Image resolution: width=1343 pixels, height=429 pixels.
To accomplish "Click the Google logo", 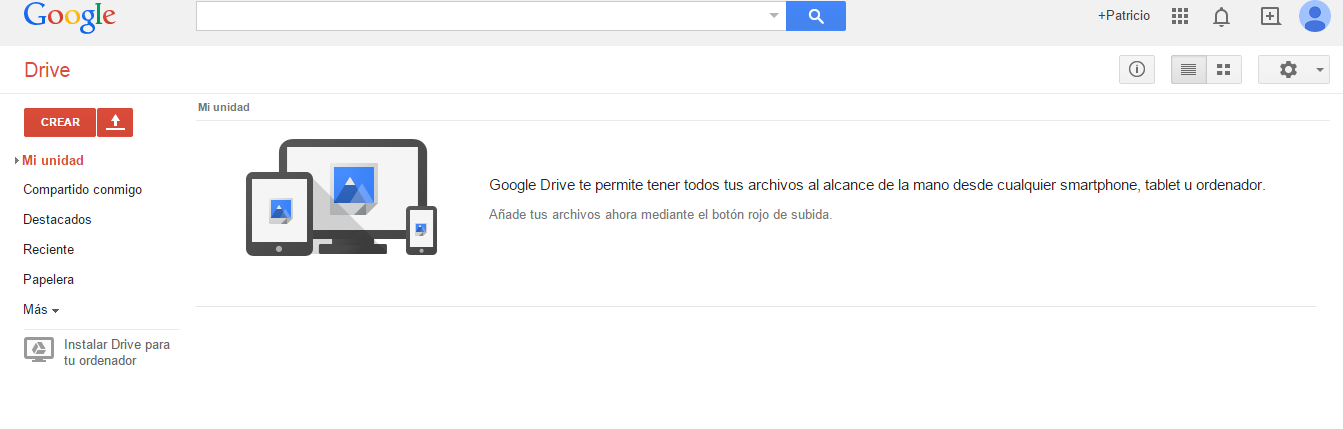I will 70,16.
